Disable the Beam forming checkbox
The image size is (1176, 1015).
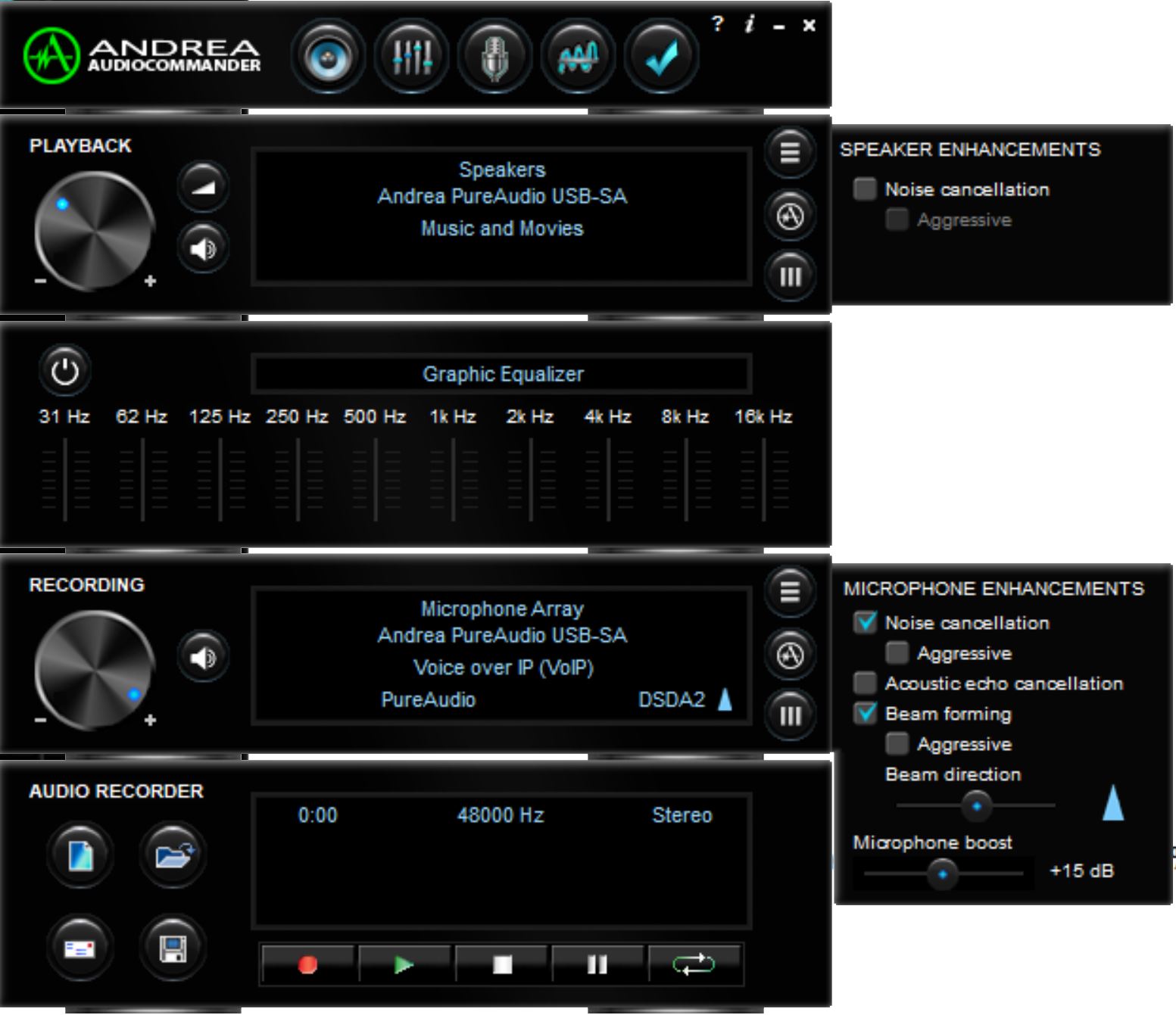pos(865,713)
